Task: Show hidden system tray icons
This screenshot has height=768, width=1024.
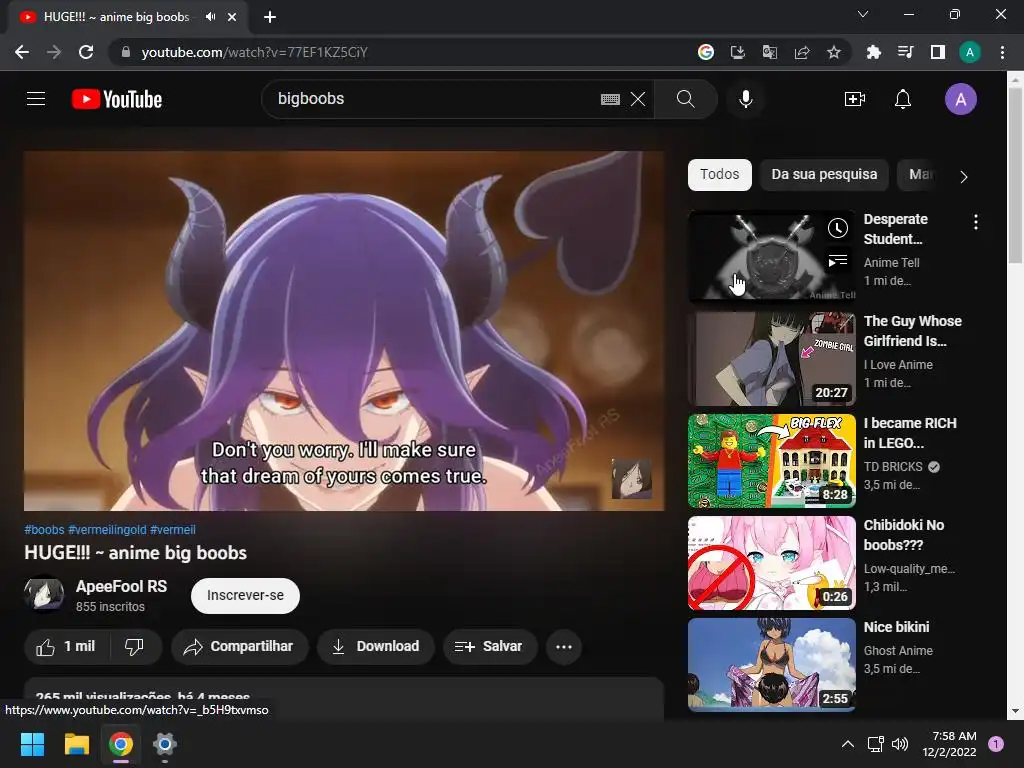Action: click(x=848, y=744)
